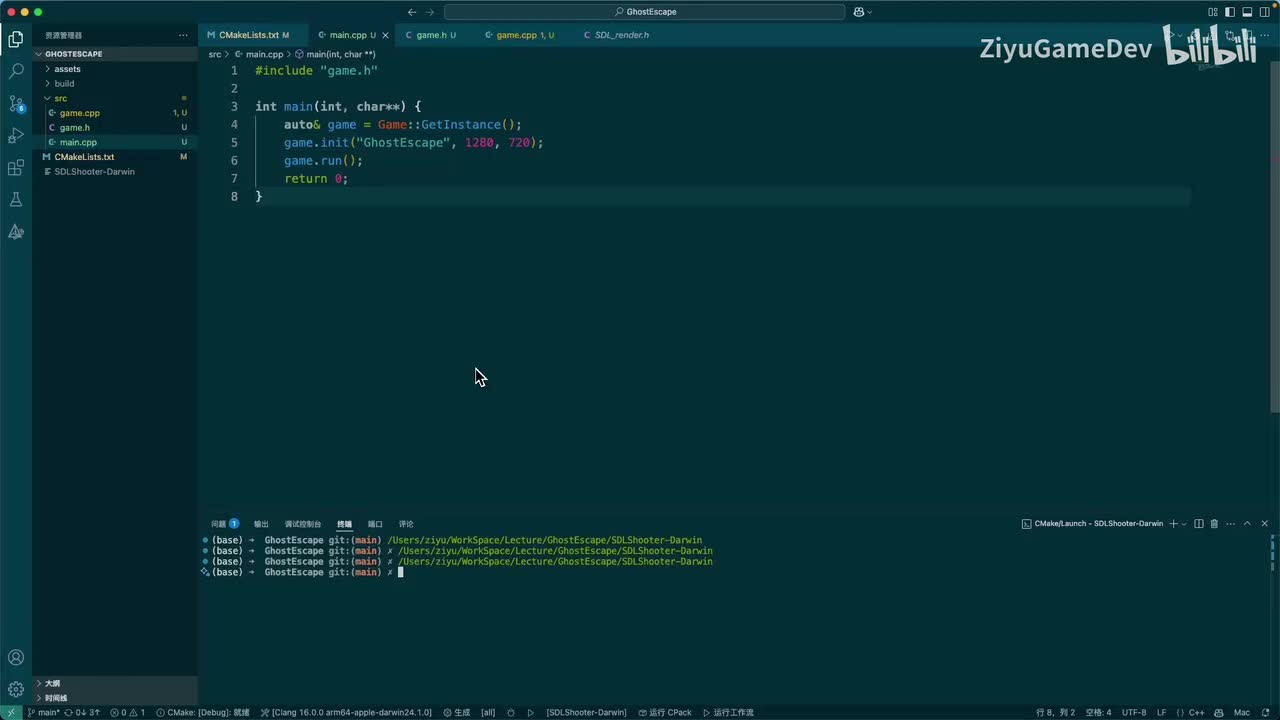Click the CMake build 生成 status button
The height and width of the screenshot is (720, 1280).
click(x=456, y=713)
